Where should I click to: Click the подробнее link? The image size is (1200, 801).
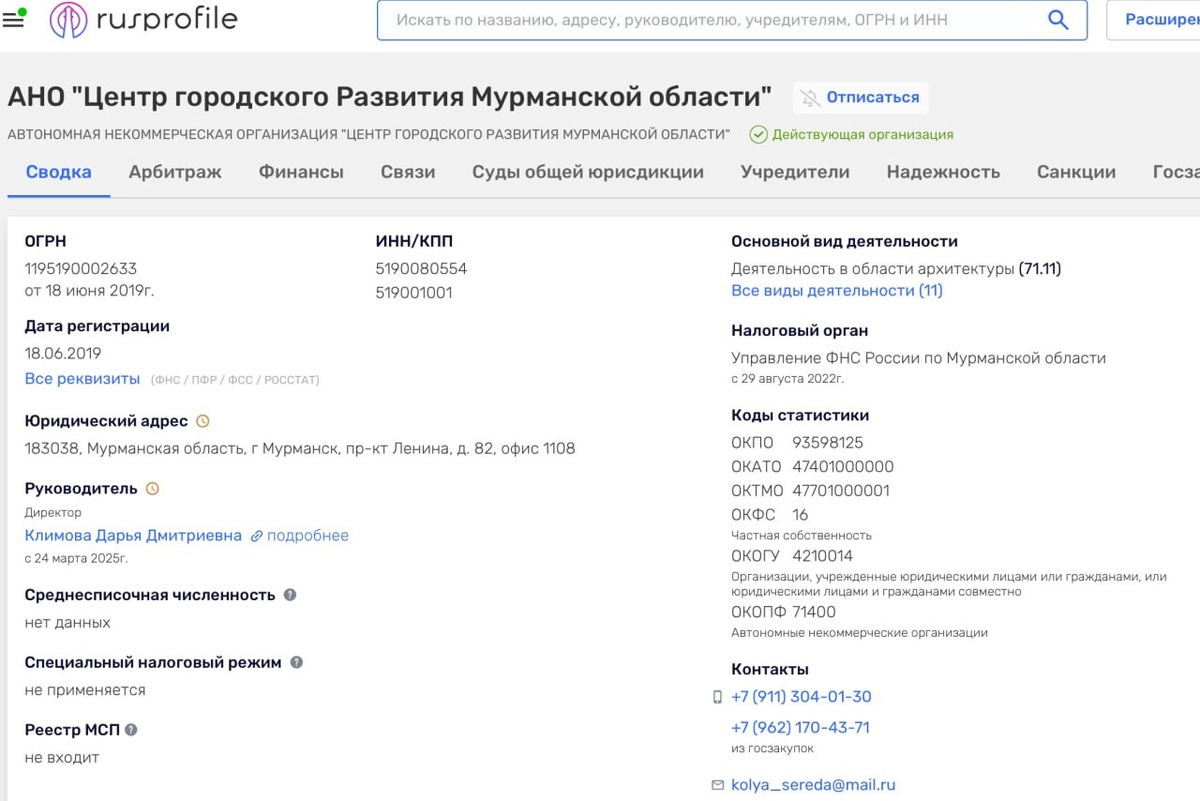coord(308,536)
